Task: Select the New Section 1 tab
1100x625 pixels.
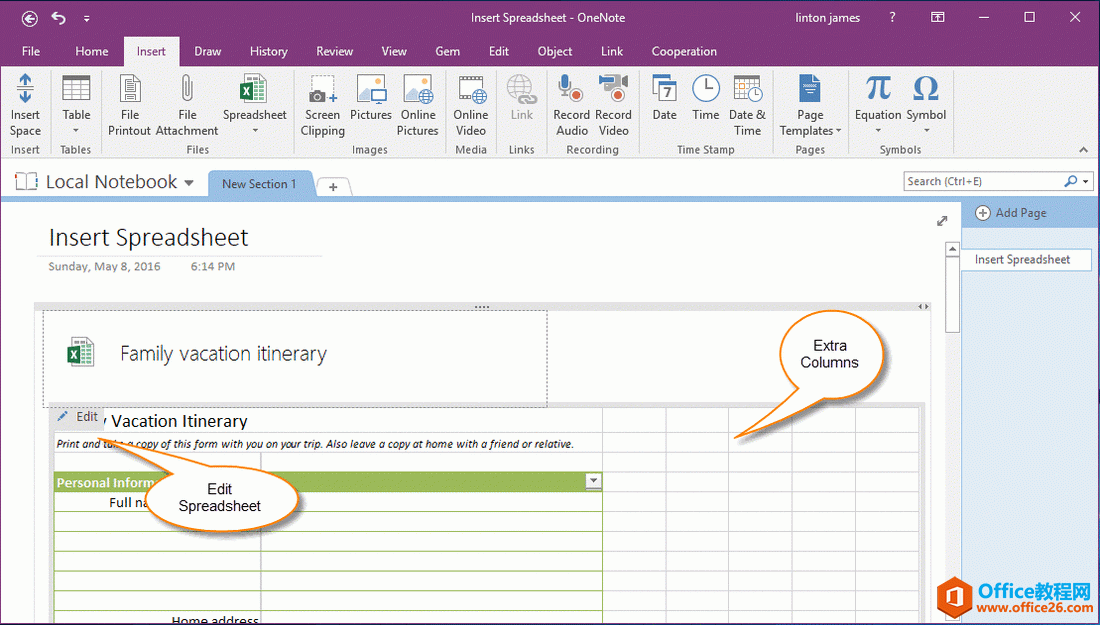Action: point(260,184)
